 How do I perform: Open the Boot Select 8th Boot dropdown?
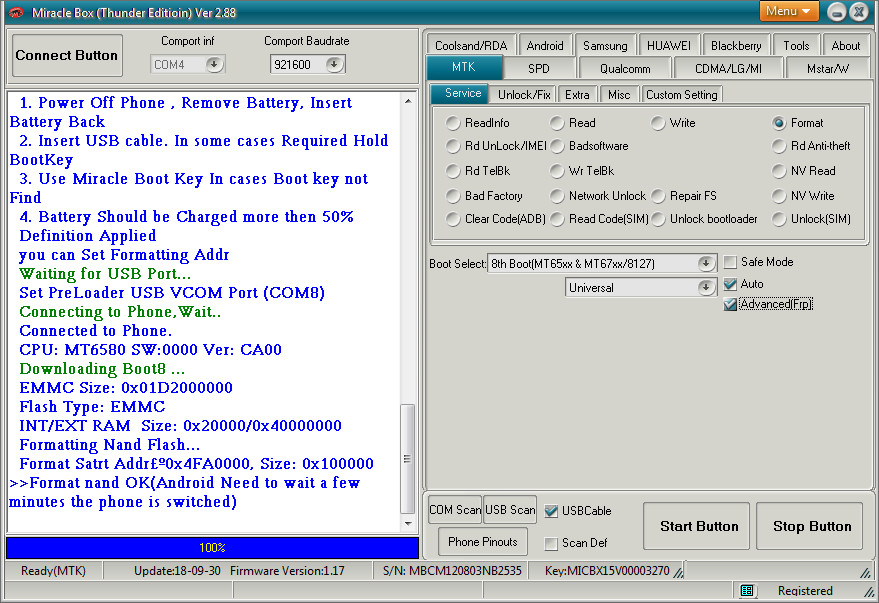pyautogui.click(x=706, y=263)
